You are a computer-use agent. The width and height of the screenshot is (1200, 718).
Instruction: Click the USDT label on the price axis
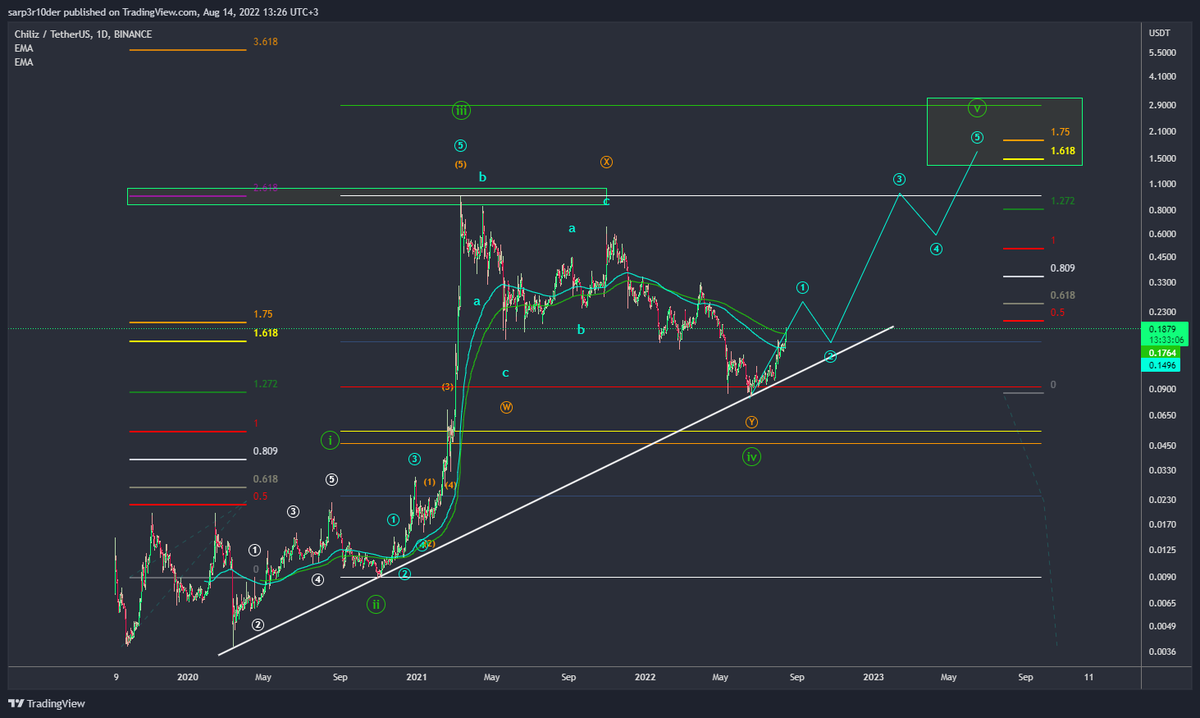[x=1158, y=32]
